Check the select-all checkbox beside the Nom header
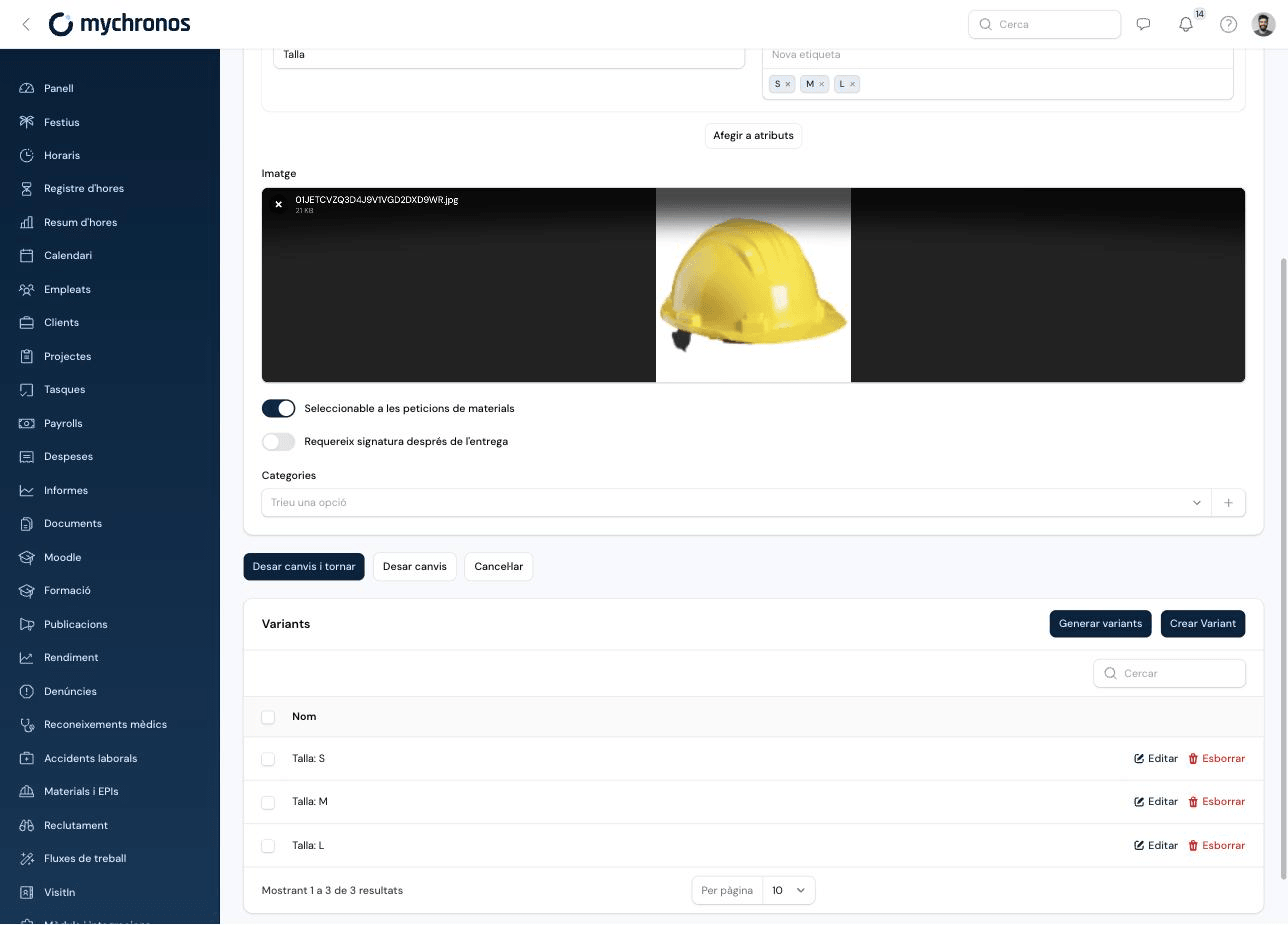The width and height of the screenshot is (1288, 925). tap(268, 717)
